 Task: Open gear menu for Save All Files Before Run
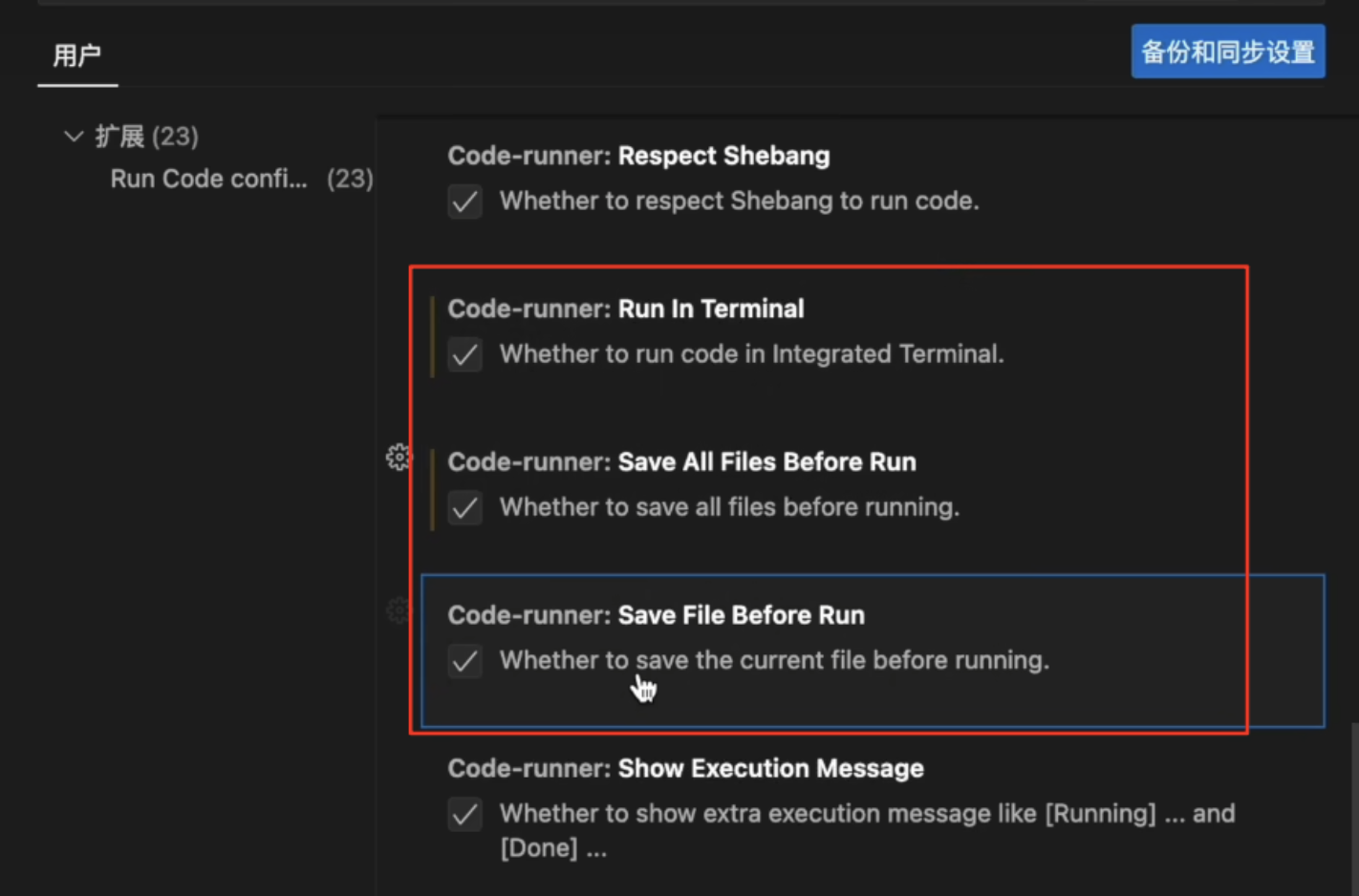[399, 458]
